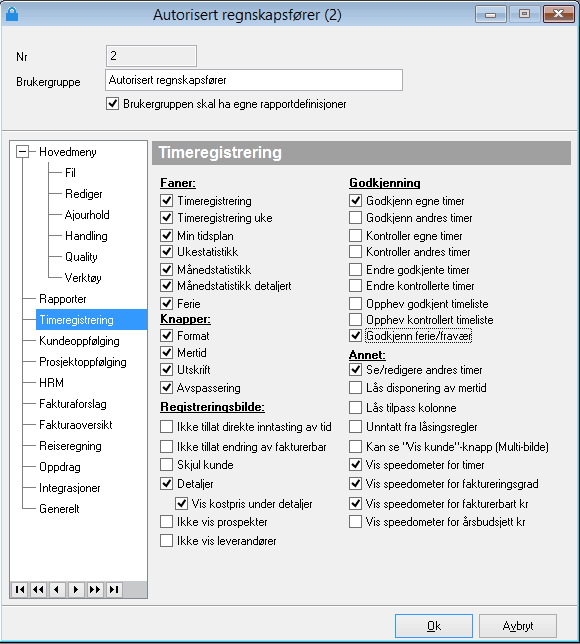Open Prosjektoppfølging section
The width and height of the screenshot is (580, 644).
click(x=83, y=362)
